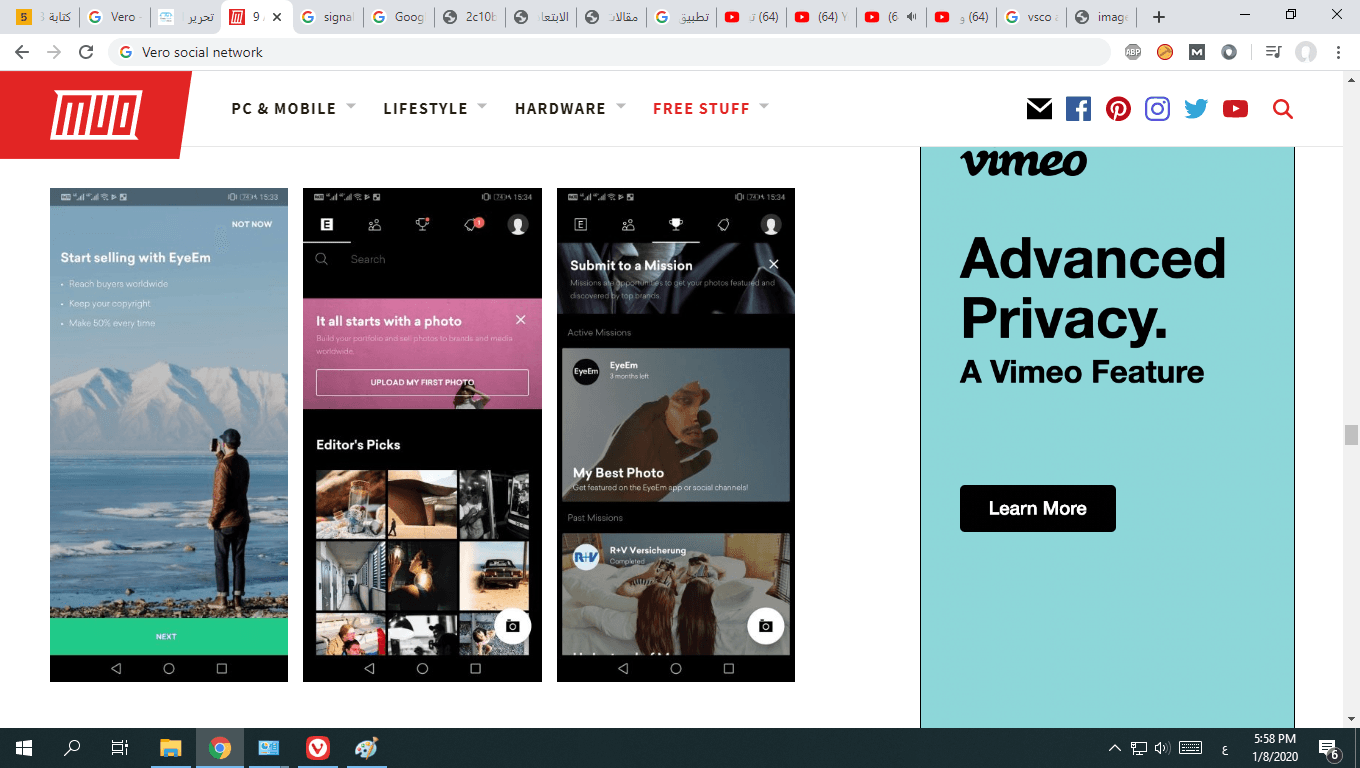Open the red site search magnifier
Screen dimensions: 1360x768
pos(1283,109)
